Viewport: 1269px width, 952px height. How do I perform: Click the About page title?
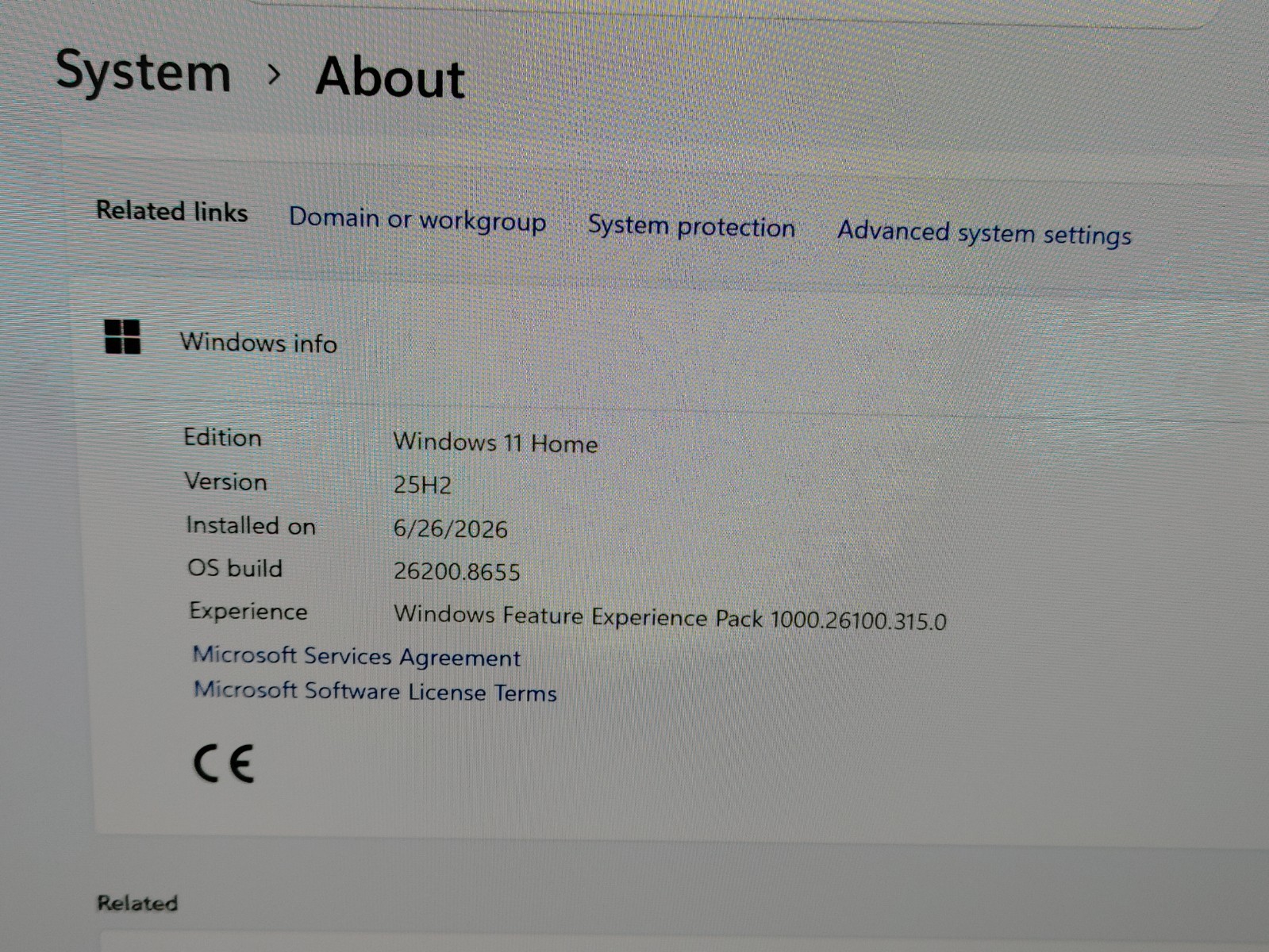(390, 78)
